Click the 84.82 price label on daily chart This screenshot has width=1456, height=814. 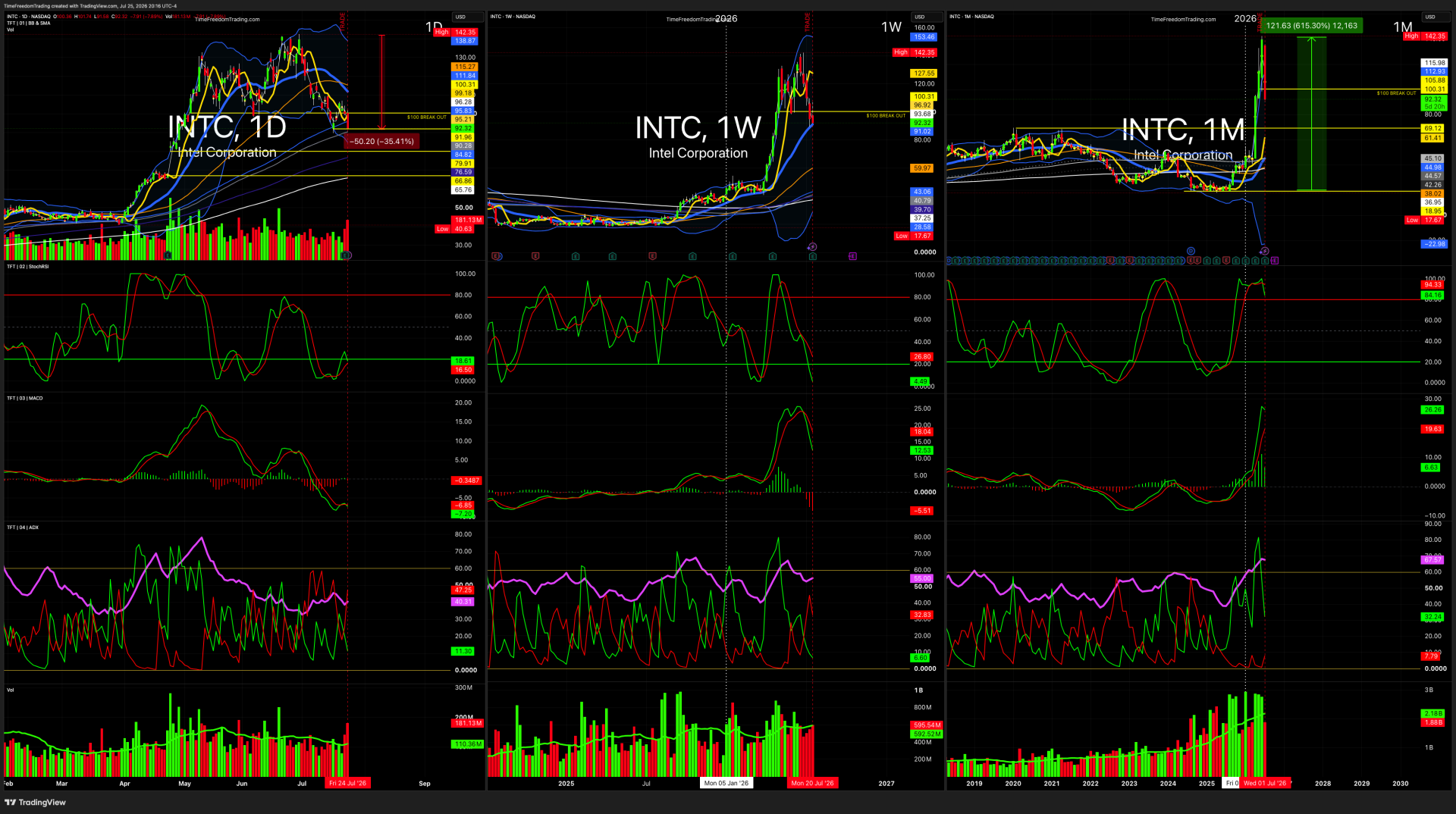click(x=463, y=155)
